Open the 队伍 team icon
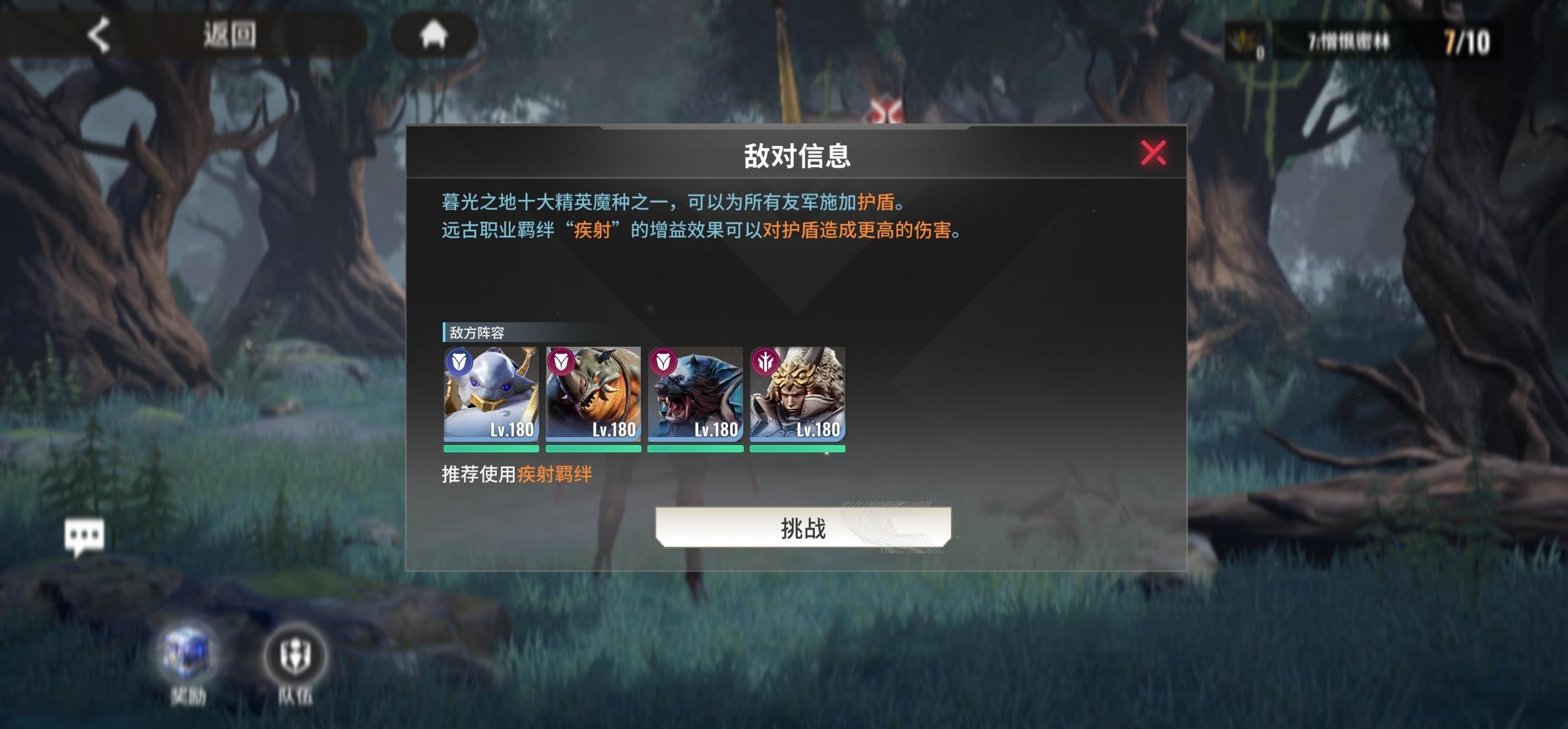The image size is (1568, 729). coord(295,655)
